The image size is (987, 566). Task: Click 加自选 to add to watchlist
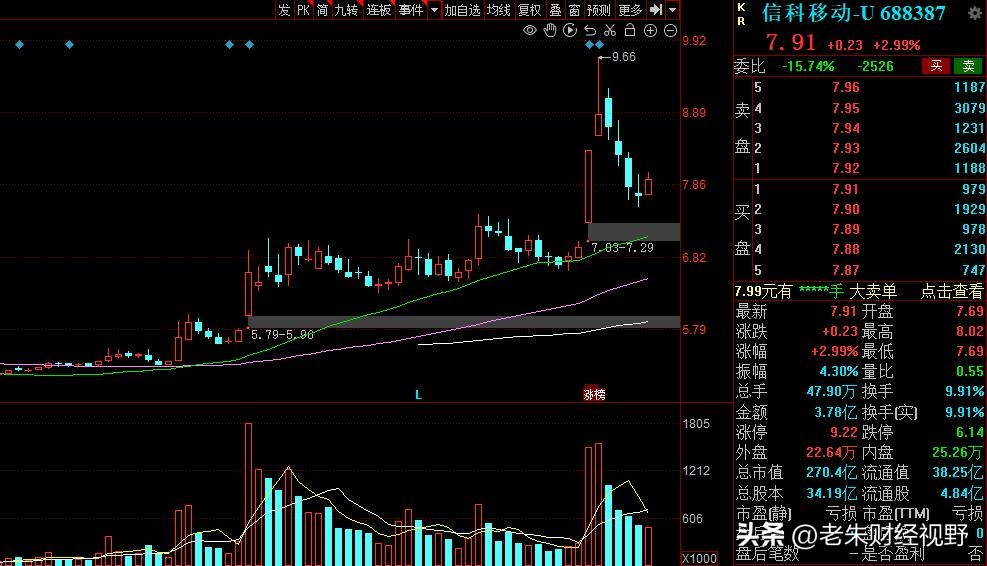click(x=462, y=10)
